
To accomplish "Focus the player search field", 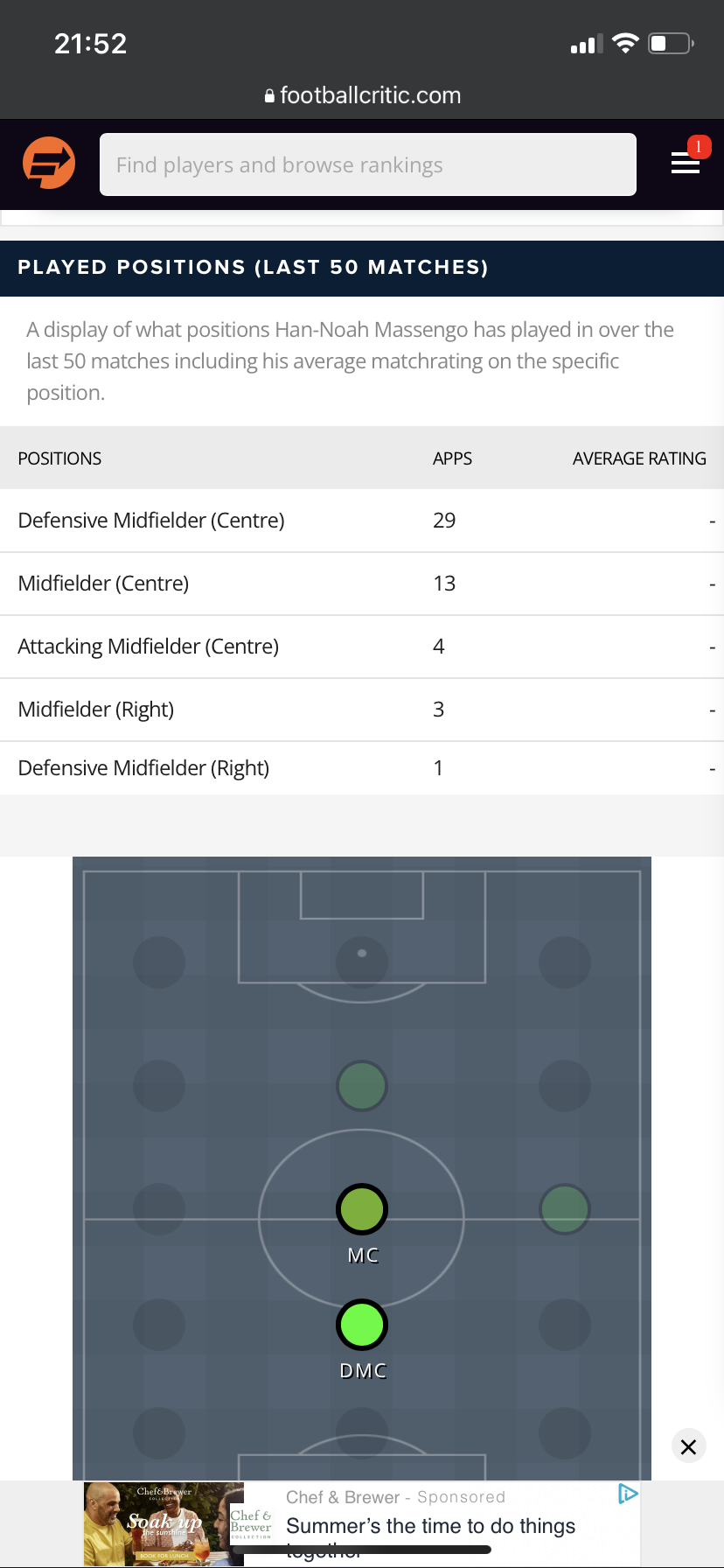I will [367, 164].
